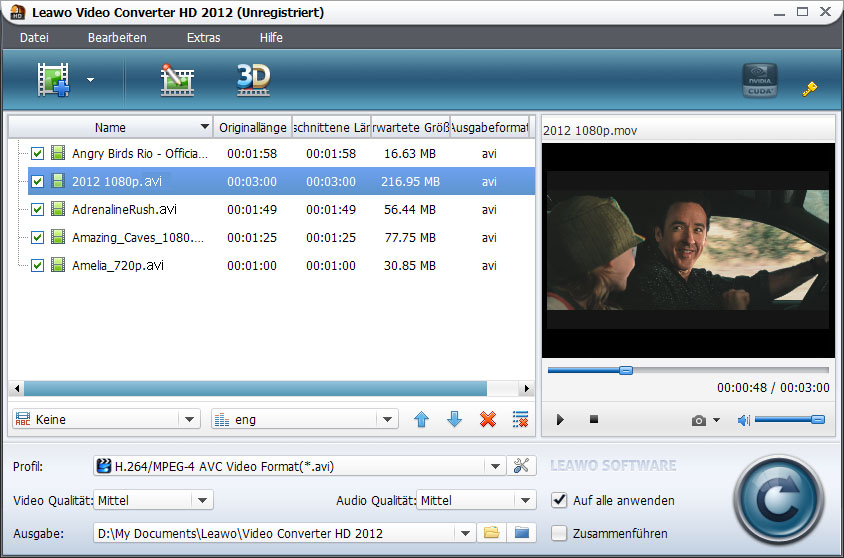Open the Audio Qualität dropdown
Image resolution: width=844 pixels, height=558 pixels.
click(525, 500)
